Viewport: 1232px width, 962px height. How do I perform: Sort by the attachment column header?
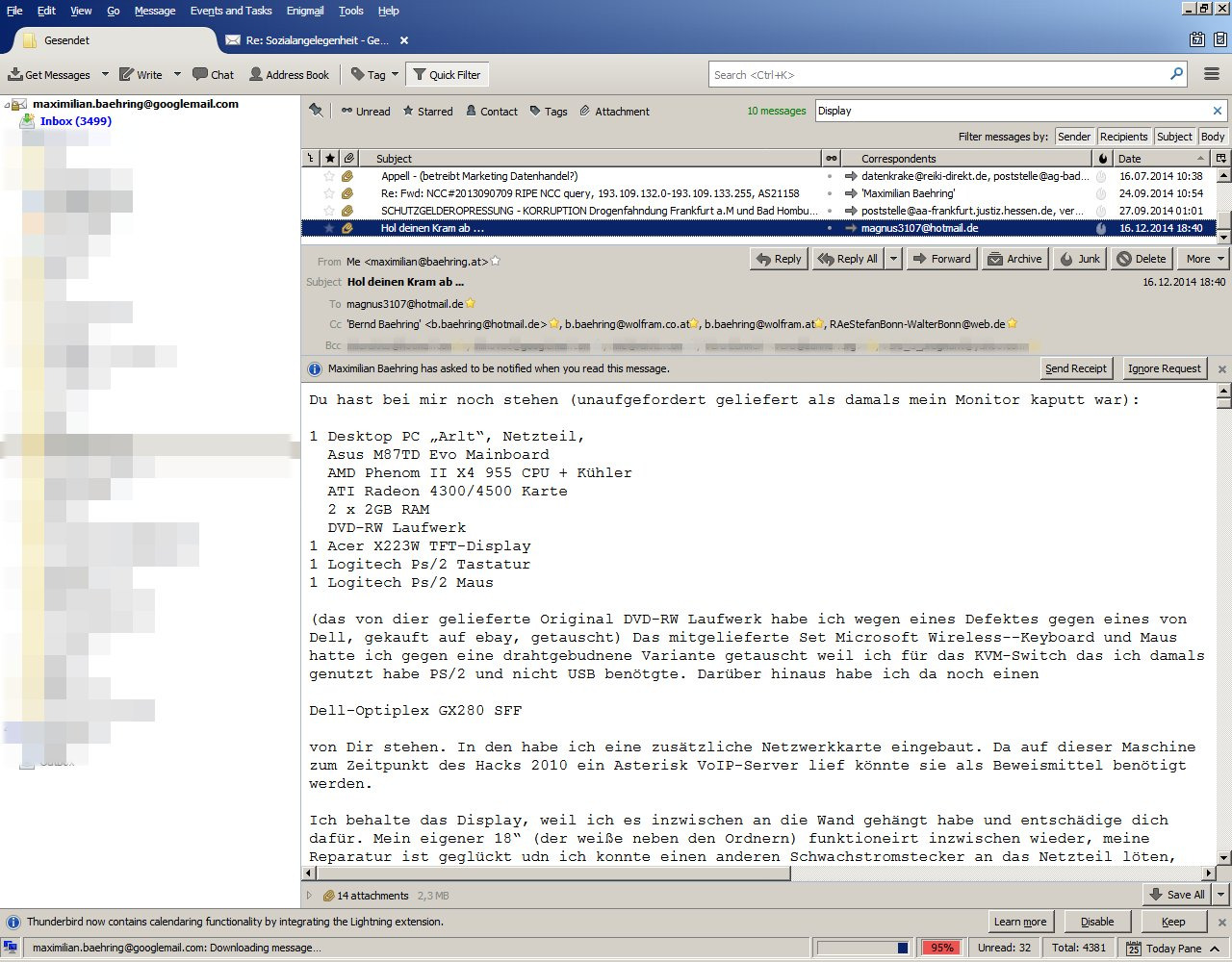[x=348, y=158]
